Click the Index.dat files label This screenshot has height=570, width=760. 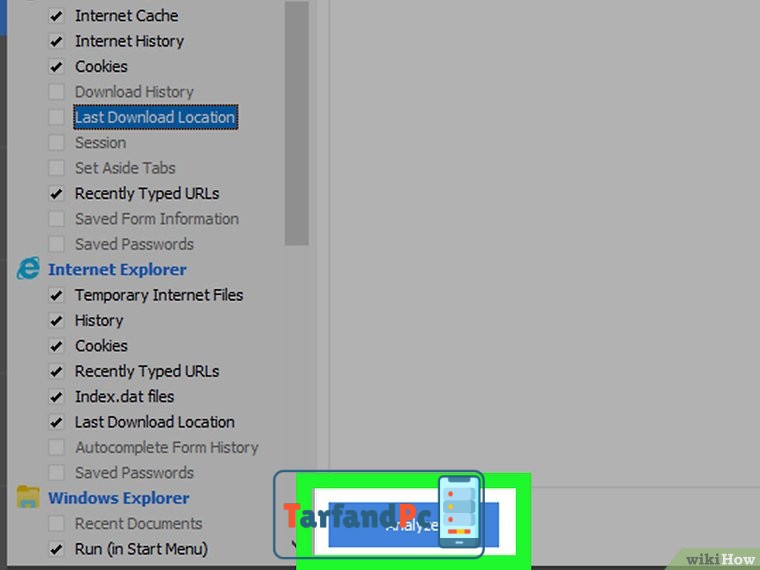coord(125,397)
